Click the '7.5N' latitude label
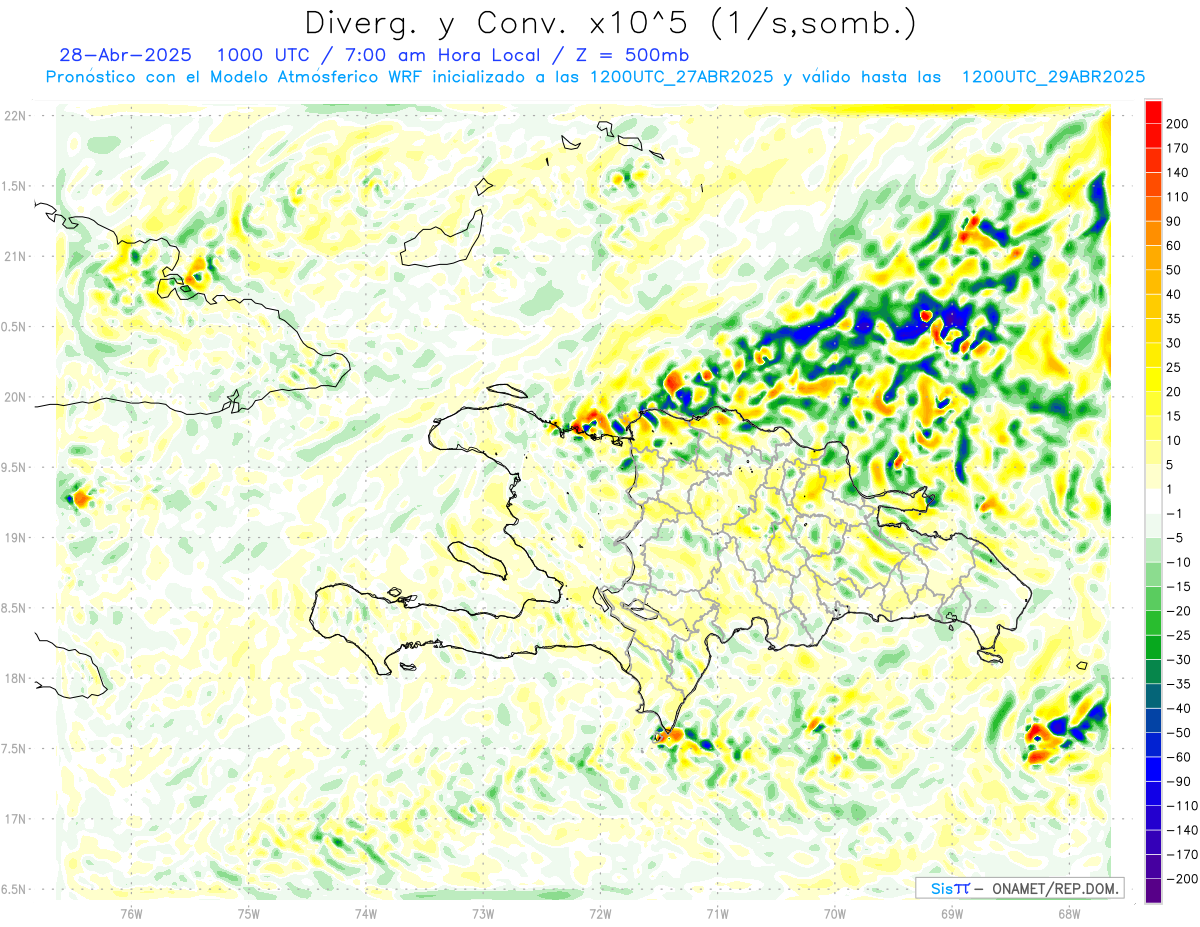1200x927 pixels. coord(15,749)
